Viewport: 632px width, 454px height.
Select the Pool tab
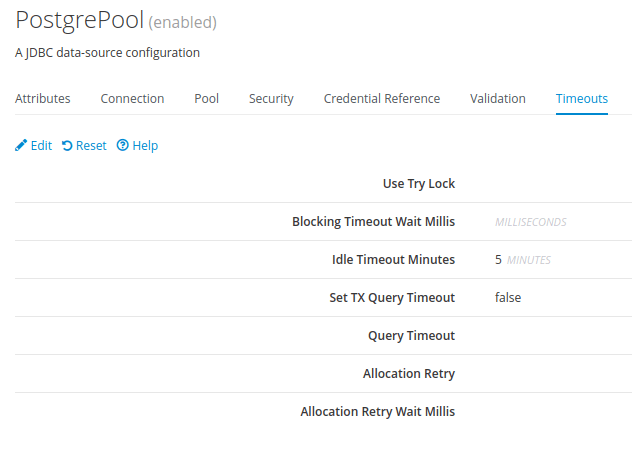tap(206, 99)
